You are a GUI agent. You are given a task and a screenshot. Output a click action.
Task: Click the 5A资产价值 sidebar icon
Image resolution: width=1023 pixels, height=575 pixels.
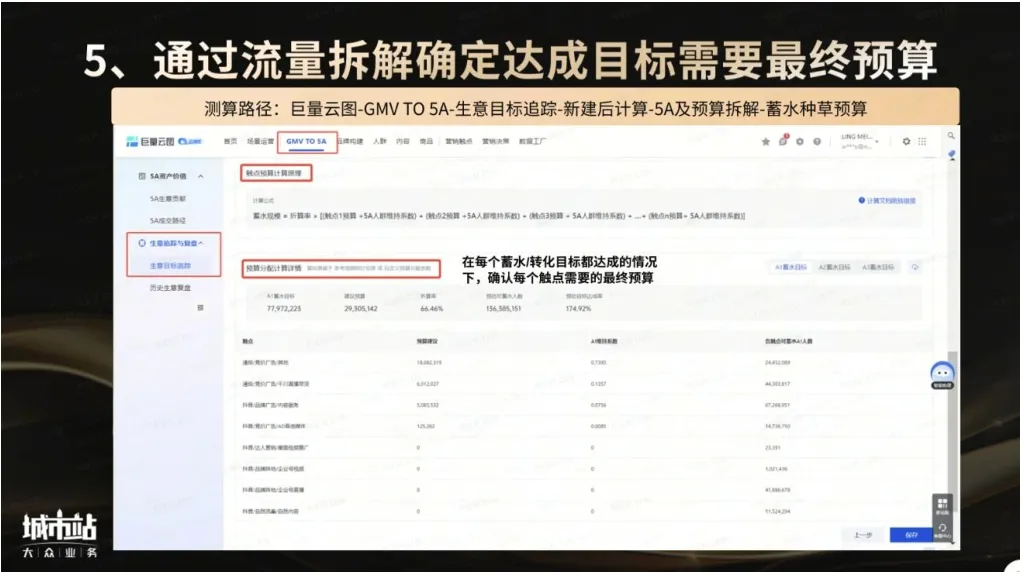(x=142, y=176)
